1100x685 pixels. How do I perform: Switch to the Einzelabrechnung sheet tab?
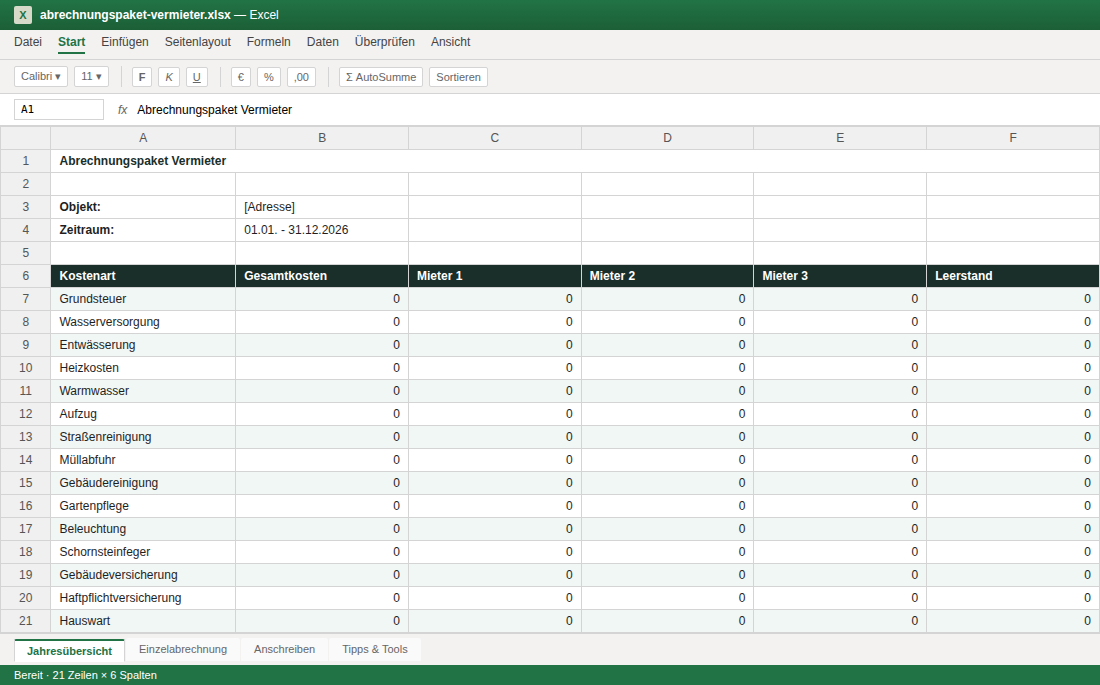[x=183, y=649]
